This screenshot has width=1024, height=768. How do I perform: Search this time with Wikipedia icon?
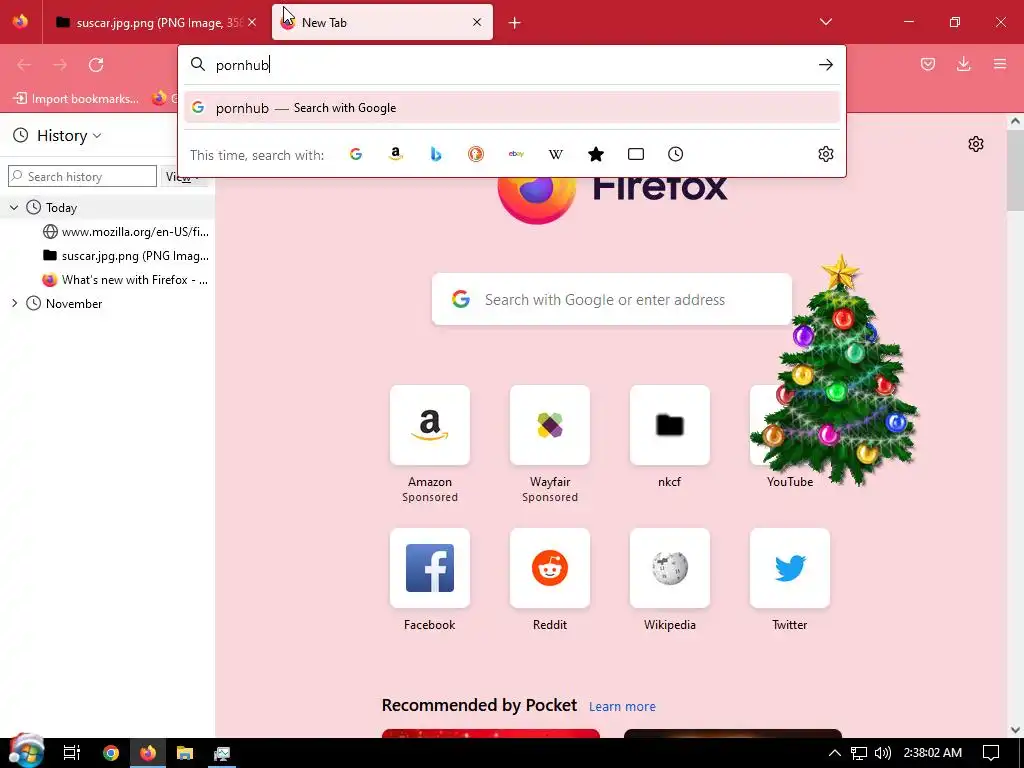tap(556, 154)
